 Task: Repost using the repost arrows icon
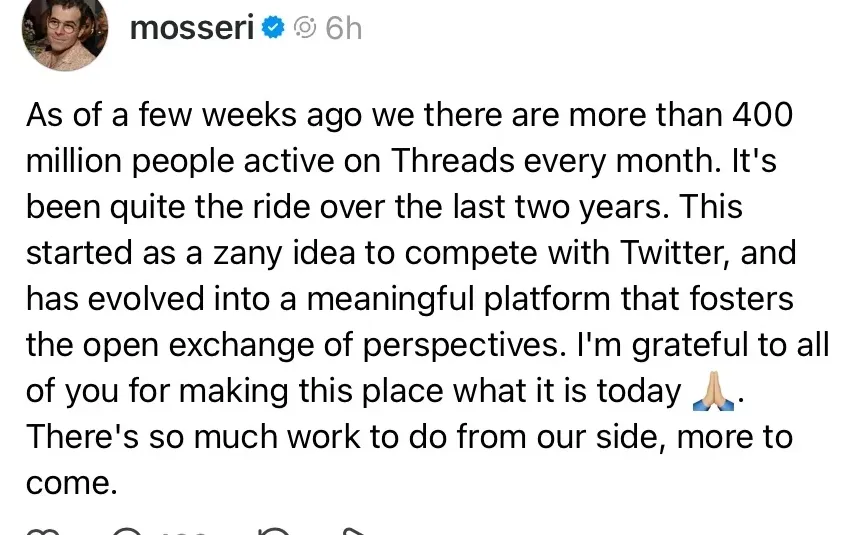(275, 531)
